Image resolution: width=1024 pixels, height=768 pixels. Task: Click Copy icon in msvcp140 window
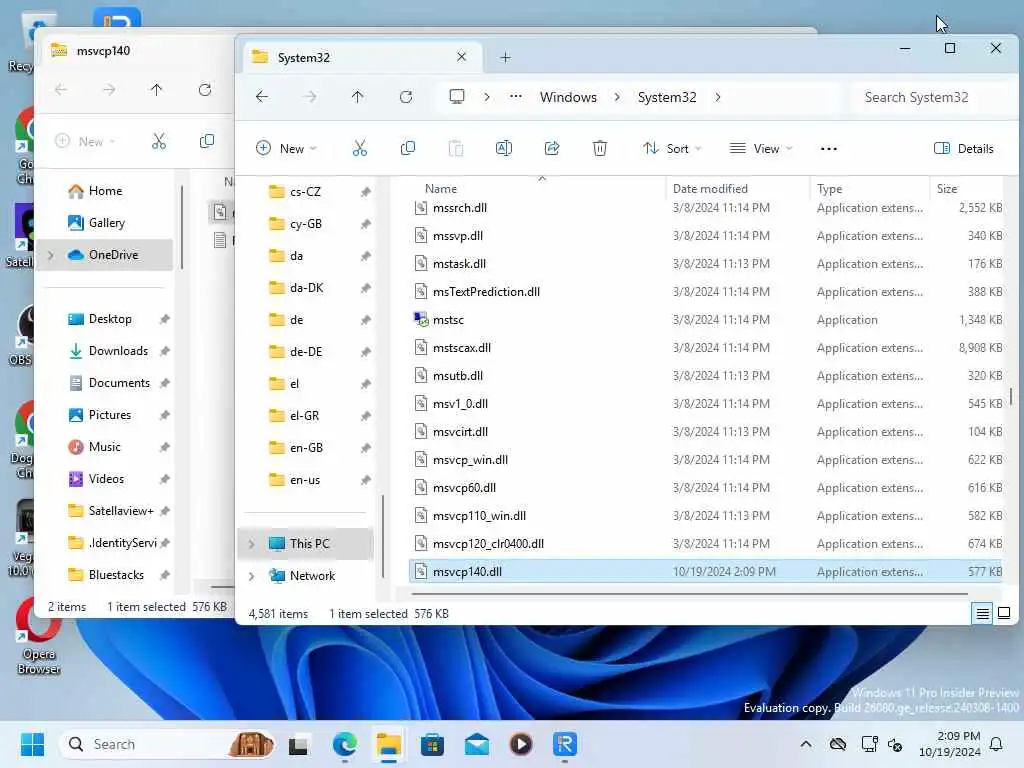(x=206, y=141)
